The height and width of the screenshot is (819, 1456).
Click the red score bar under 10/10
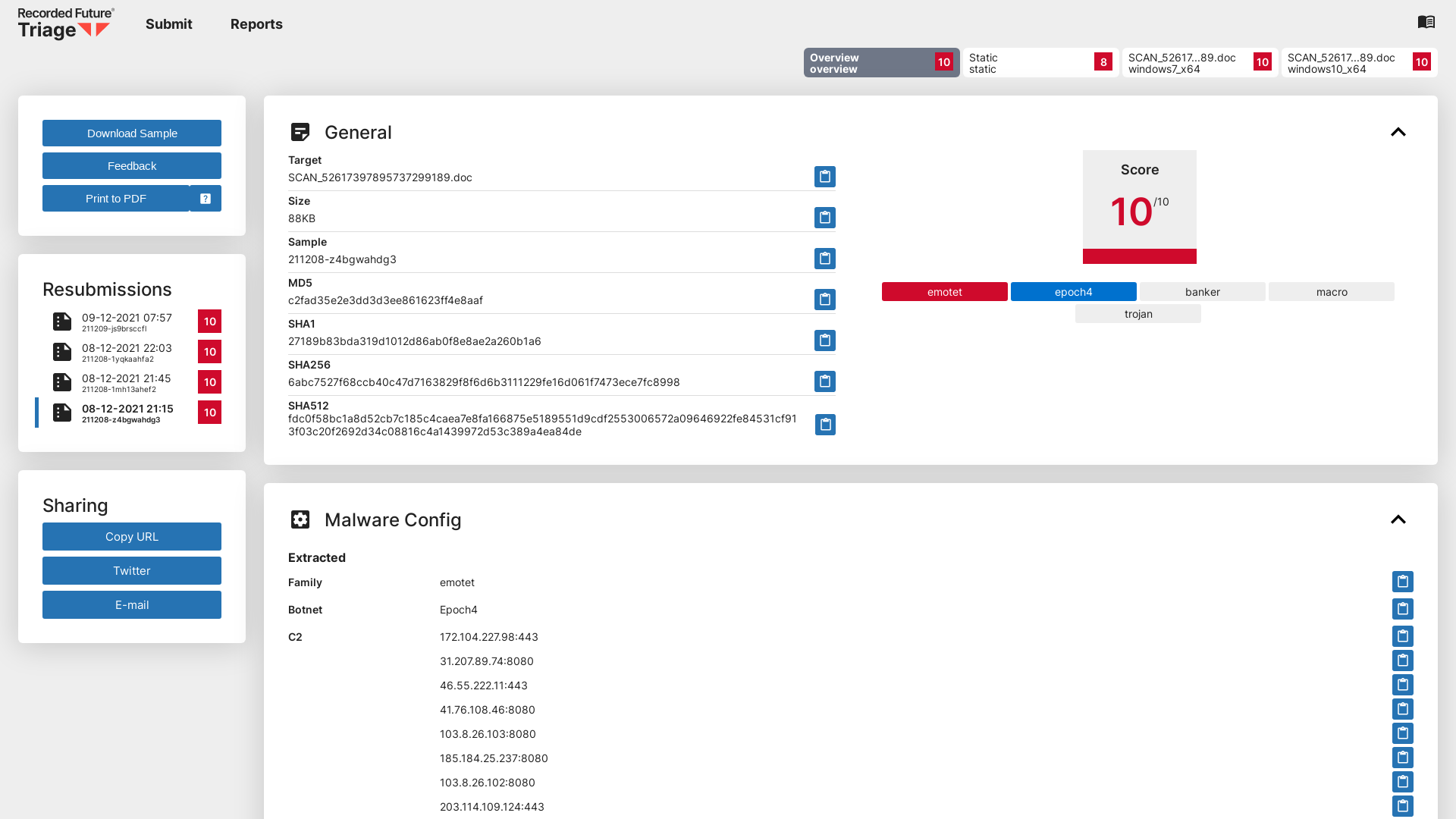click(x=1140, y=256)
